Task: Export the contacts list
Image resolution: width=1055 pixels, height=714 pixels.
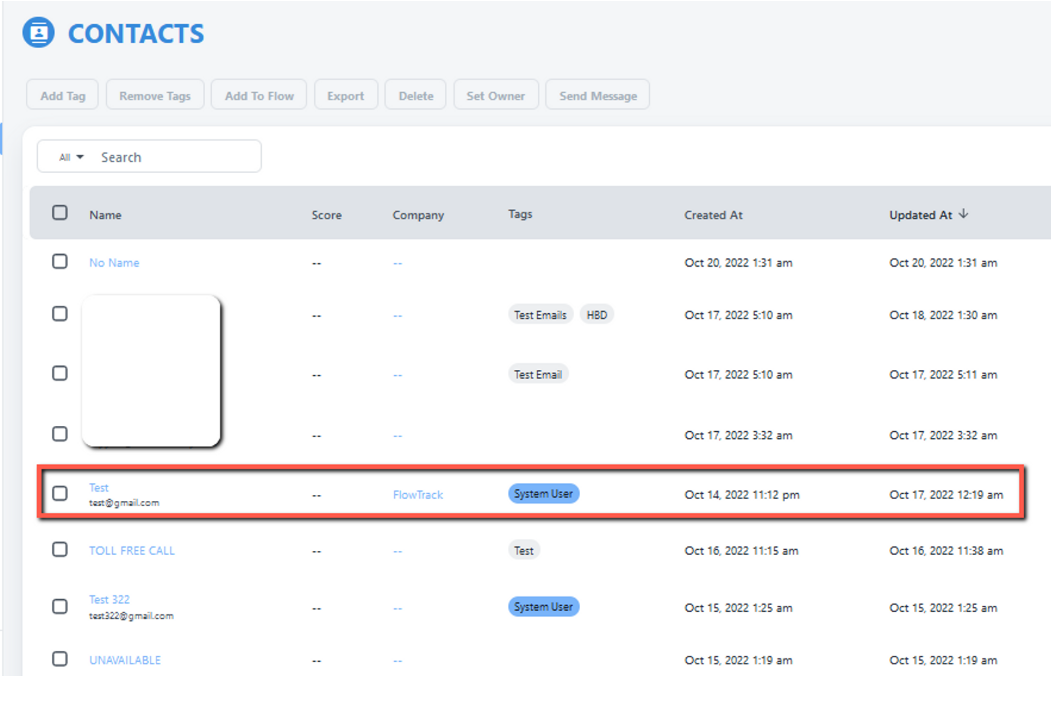Action: (346, 94)
